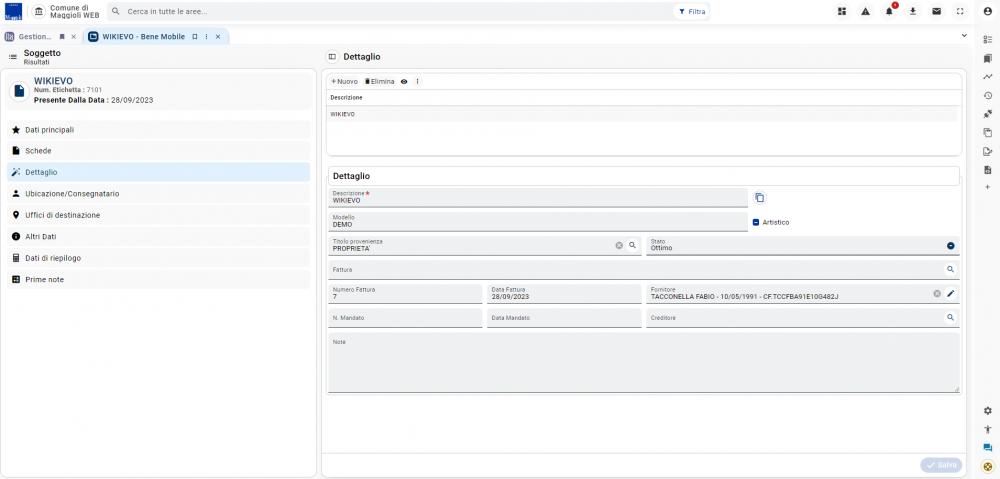Open Ubicazione/Consegnatario section

[x=158, y=194]
